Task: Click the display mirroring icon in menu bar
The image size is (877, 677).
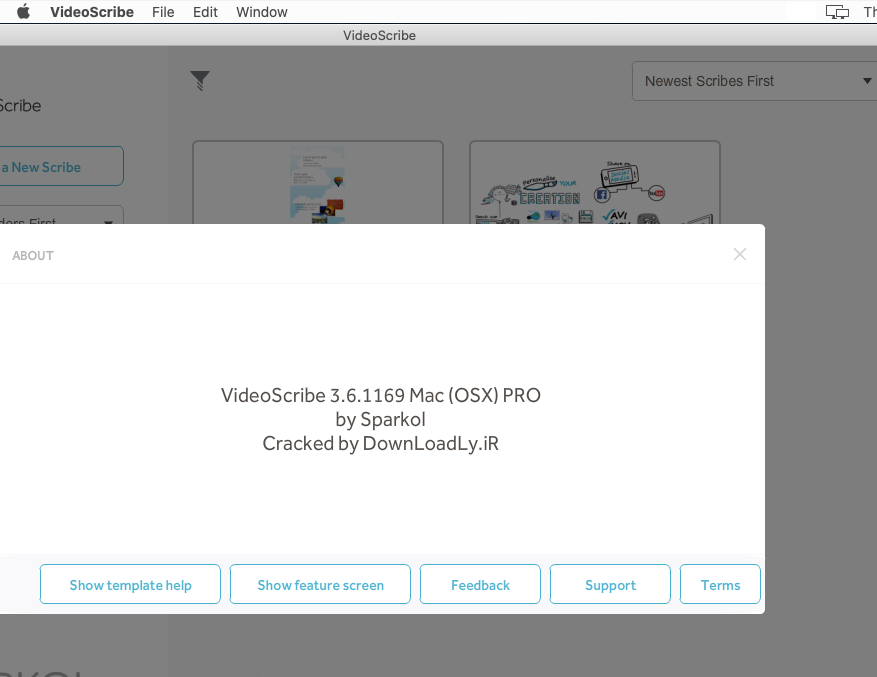Action: coord(837,12)
